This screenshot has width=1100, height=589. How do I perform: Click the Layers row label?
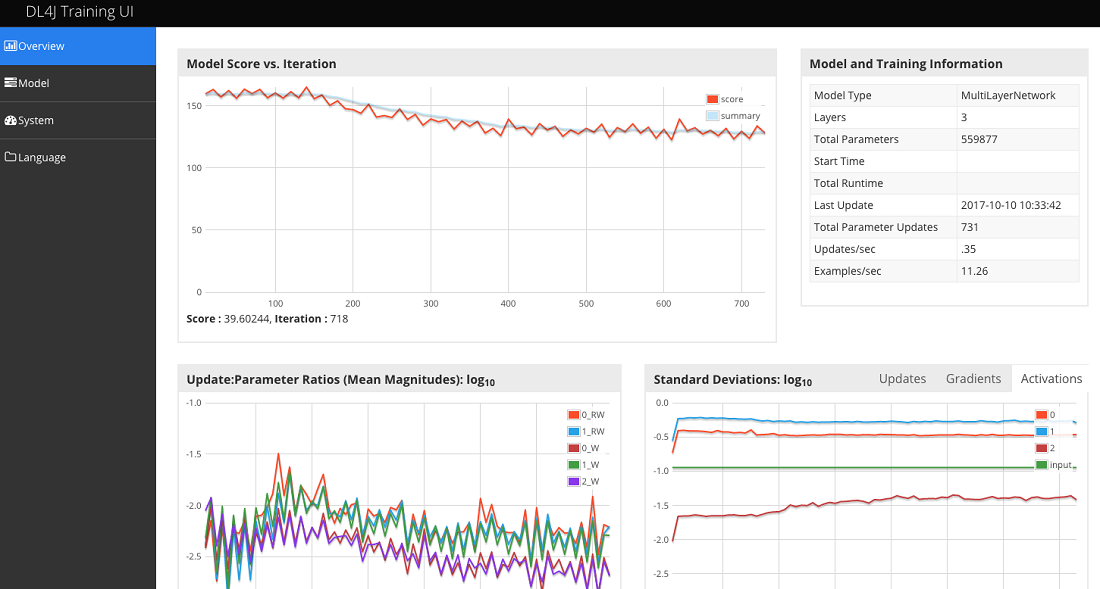830,117
